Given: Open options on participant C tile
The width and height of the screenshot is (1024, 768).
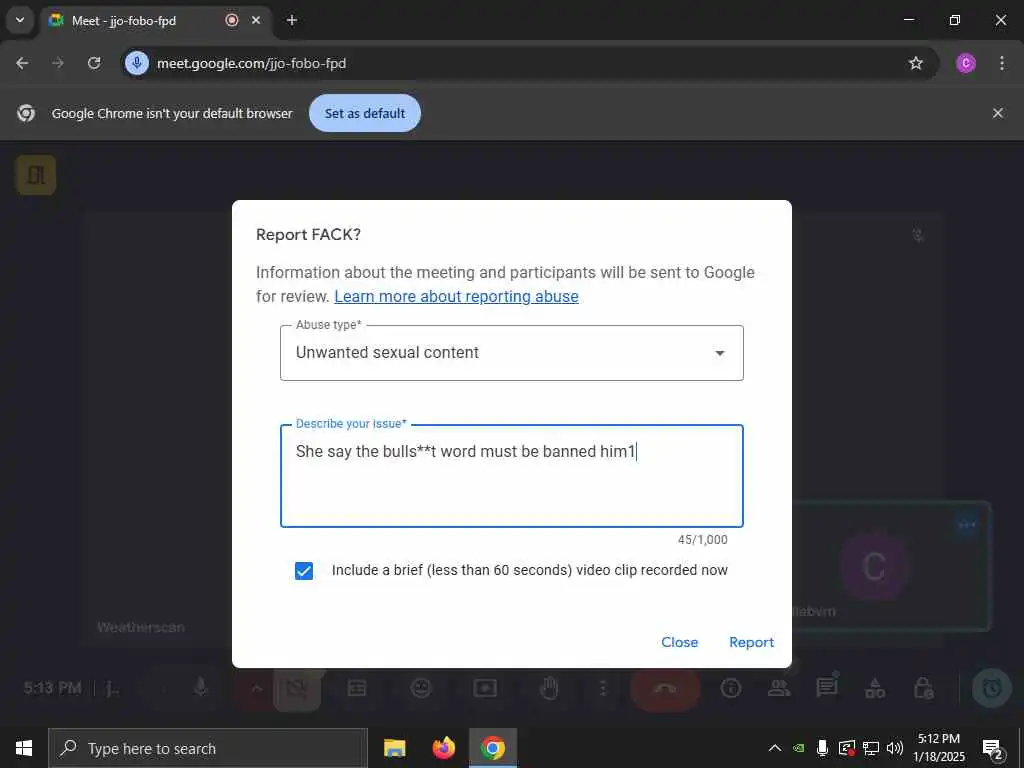Looking at the screenshot, I should [967, 524].
